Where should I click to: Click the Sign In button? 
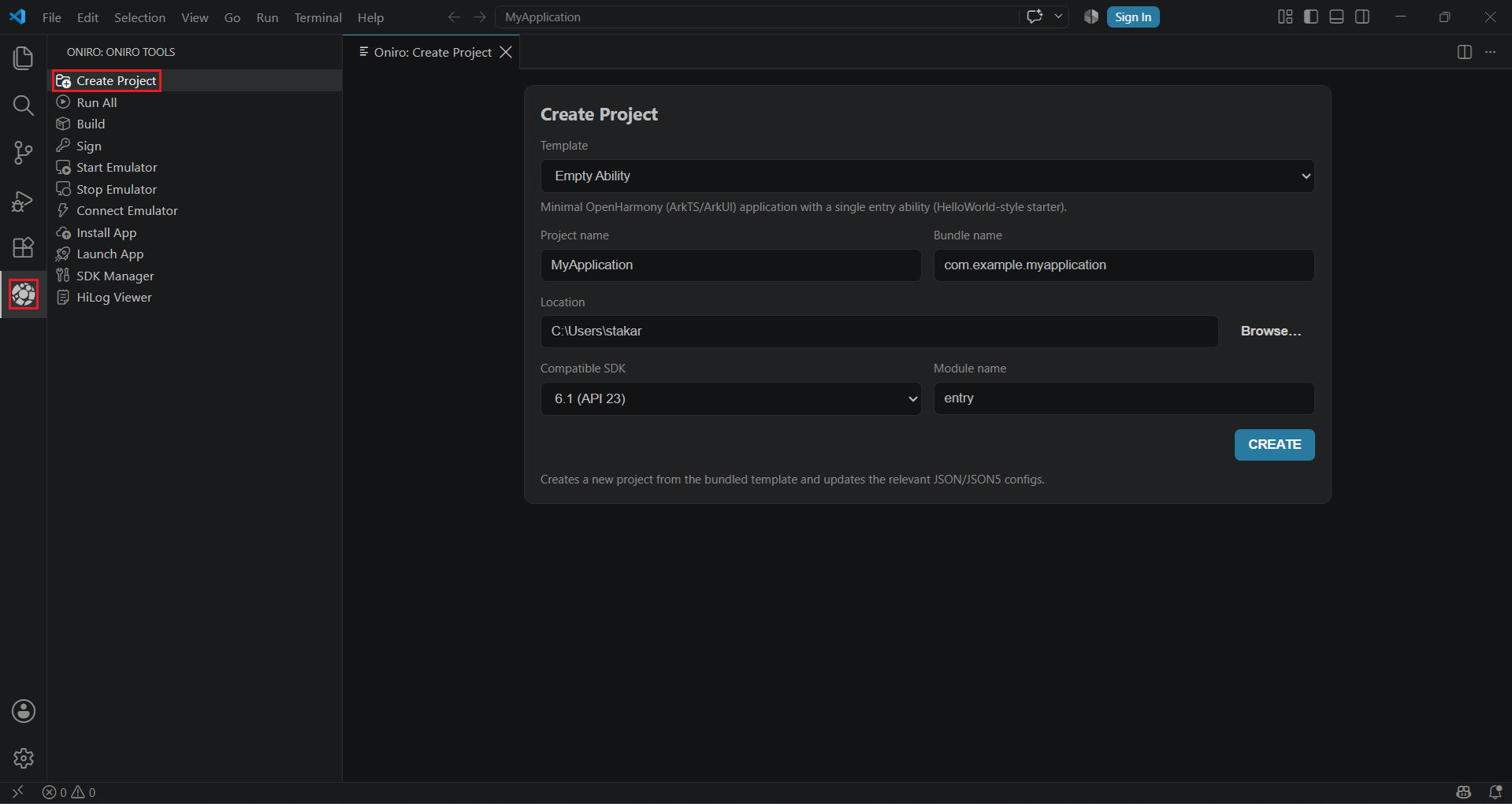1133,17
